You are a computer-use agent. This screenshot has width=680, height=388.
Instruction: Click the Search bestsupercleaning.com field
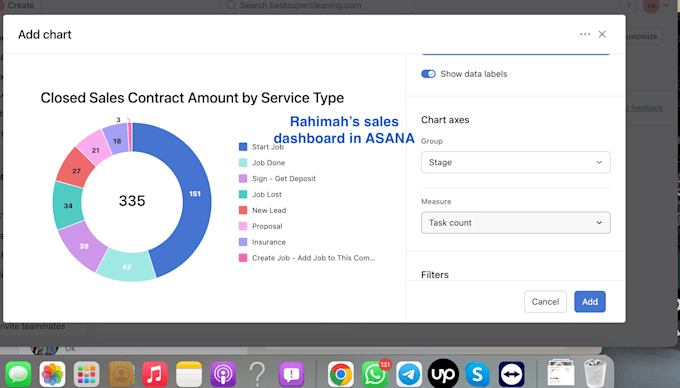pos(317,6)
